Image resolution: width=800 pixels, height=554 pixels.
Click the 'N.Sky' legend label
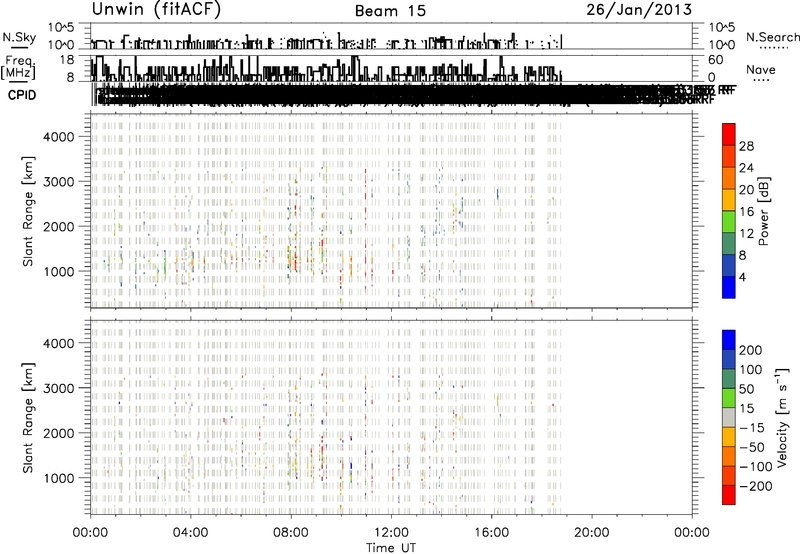[19, 37]
